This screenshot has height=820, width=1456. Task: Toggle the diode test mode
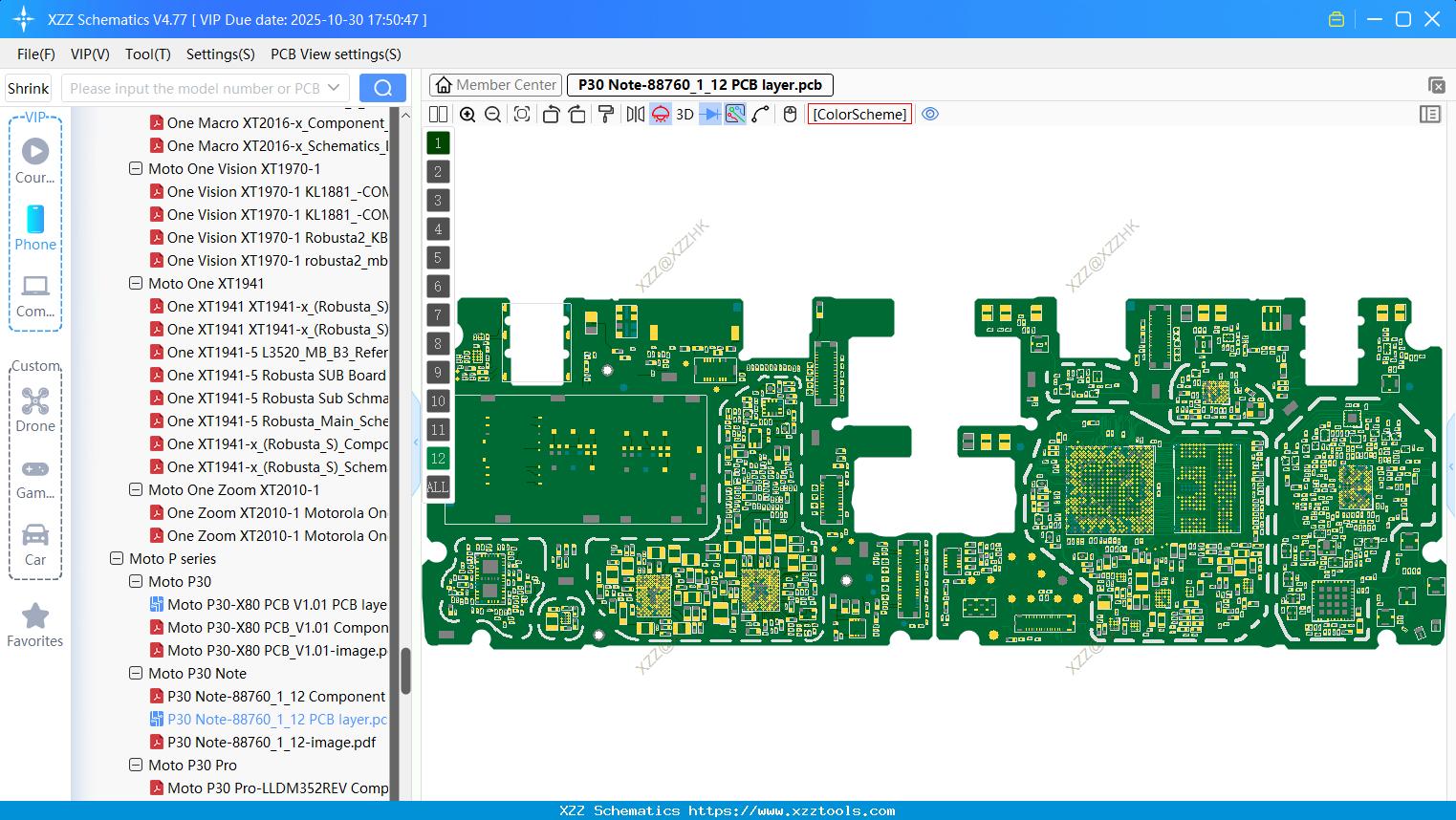[708, 114]
